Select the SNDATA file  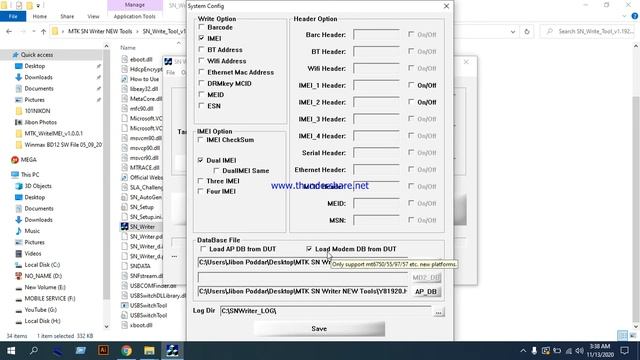[x=140, y=266]
